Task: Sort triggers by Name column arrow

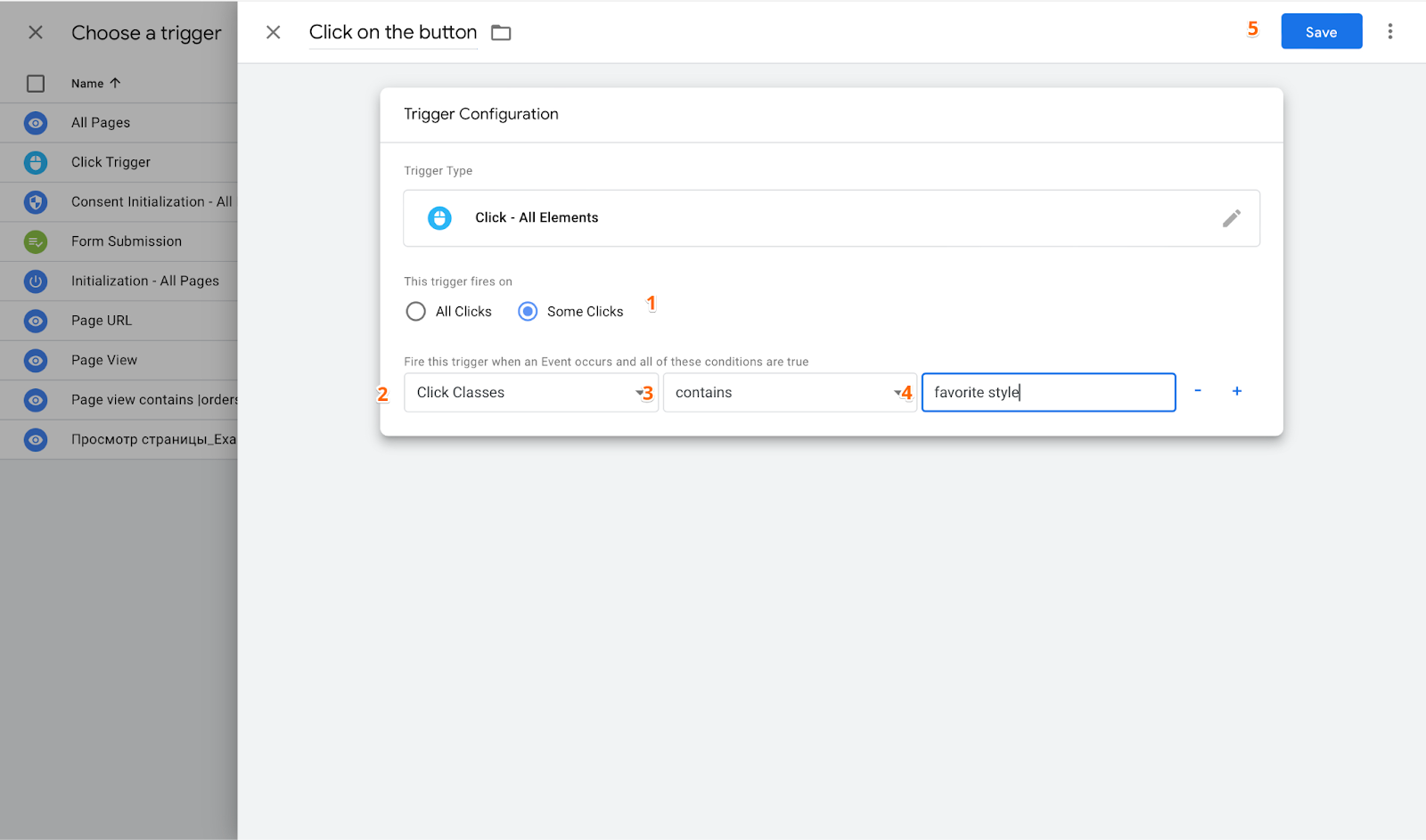Action: [115, 83]
